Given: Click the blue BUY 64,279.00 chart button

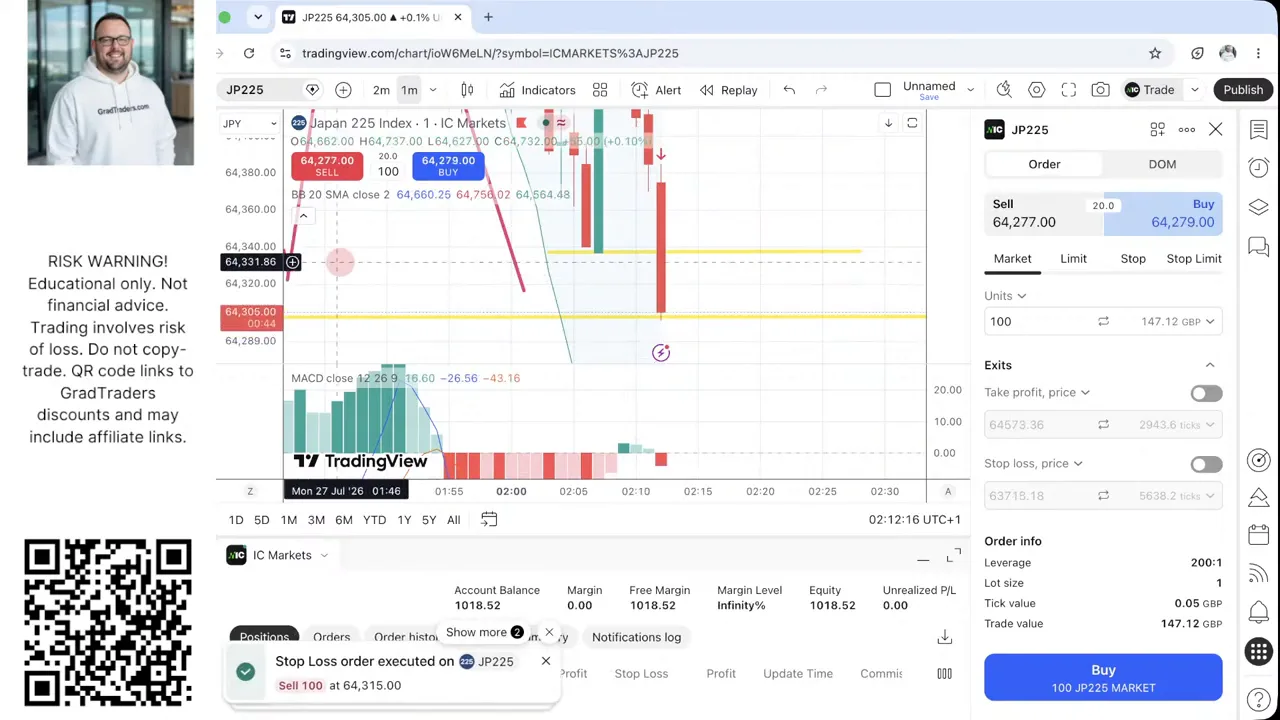Looking at the screenshot, I should tap(448, 166).
